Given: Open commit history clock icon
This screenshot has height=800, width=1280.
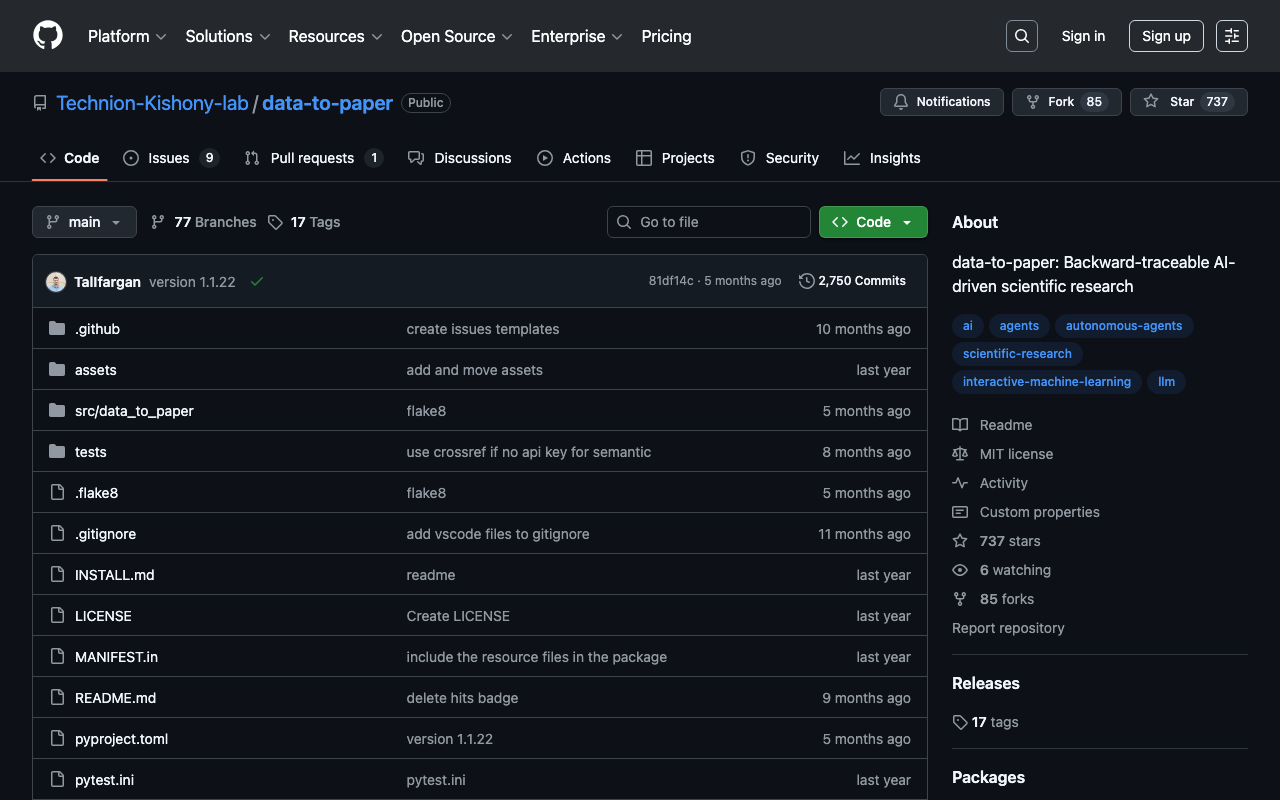Looking at the screenshot, I should tap(806, 281).
